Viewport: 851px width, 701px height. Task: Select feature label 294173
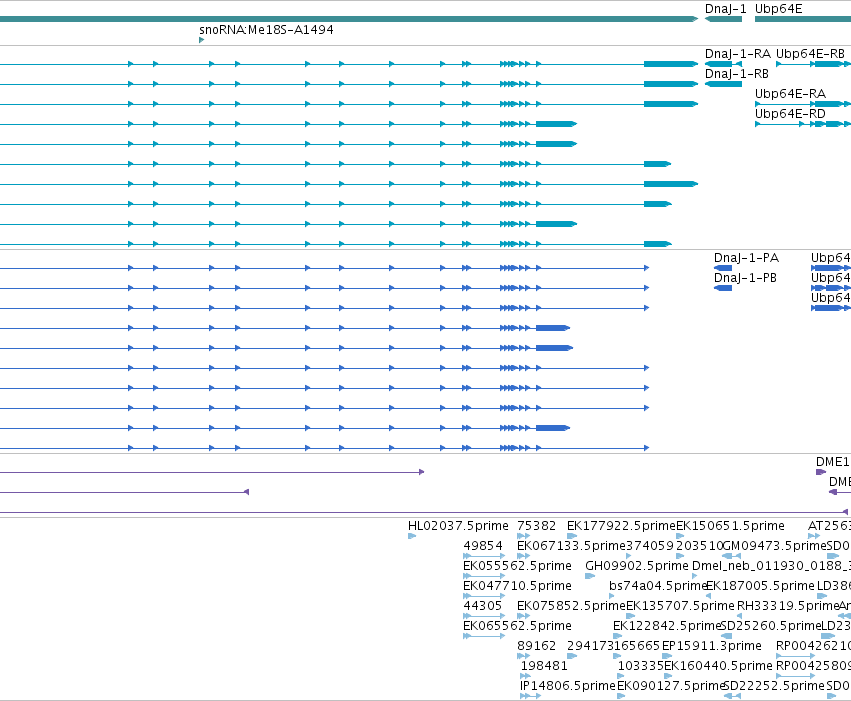click(590, 646)
